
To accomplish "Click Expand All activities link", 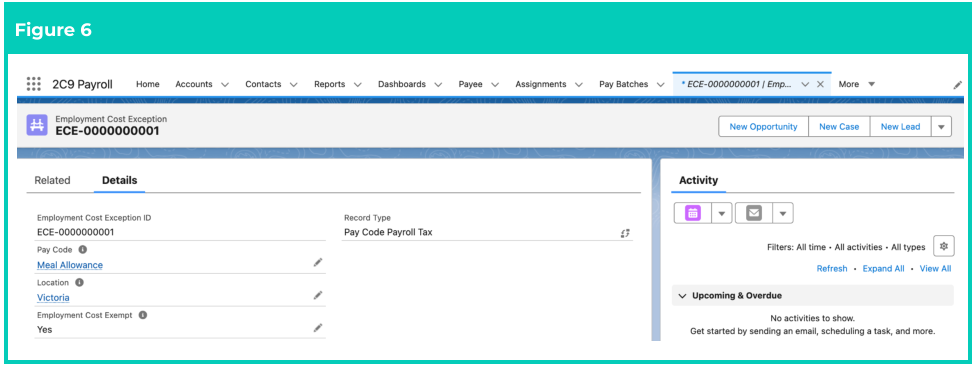I will pos(883,268).
